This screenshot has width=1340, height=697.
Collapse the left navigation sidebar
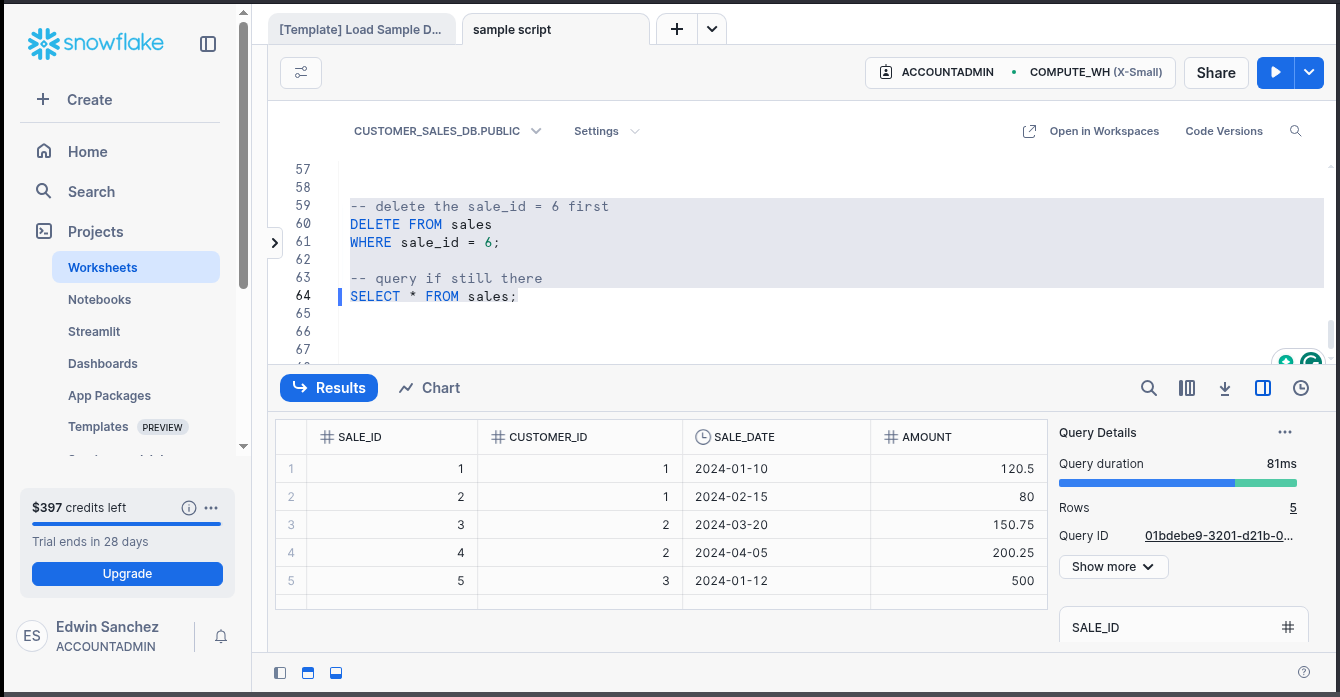207,43
